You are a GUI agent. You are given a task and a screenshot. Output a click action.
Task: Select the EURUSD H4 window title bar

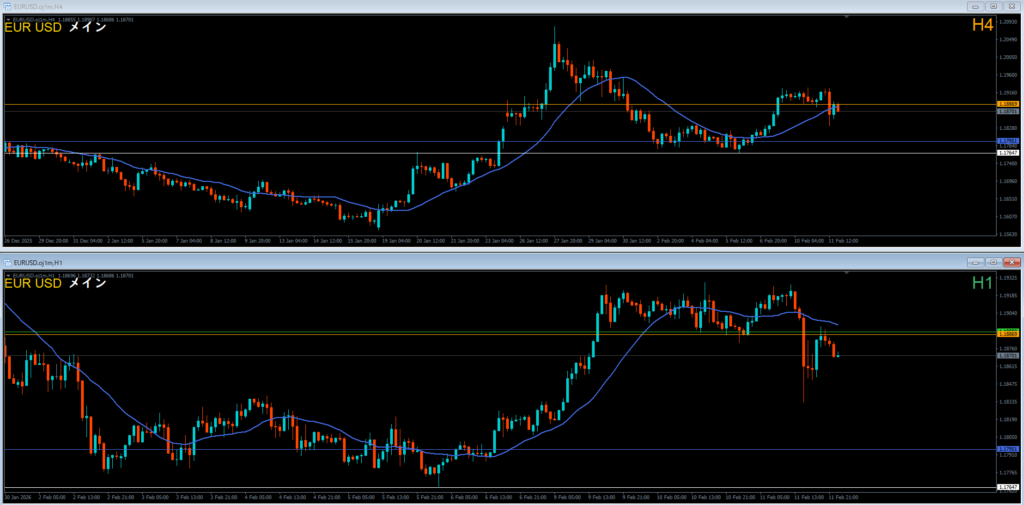pyautogui.click(x=400, y=5)
